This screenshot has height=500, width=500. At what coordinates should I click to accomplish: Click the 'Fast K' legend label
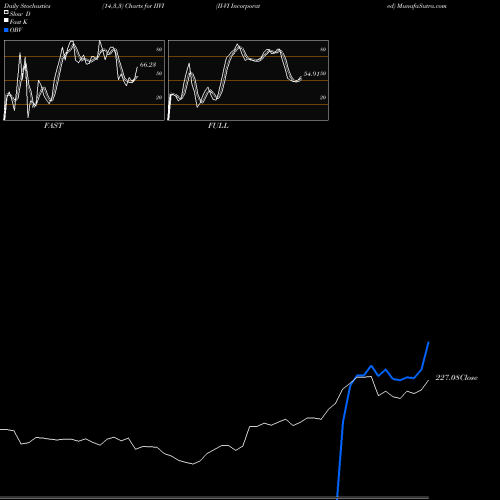click(19, 22)
